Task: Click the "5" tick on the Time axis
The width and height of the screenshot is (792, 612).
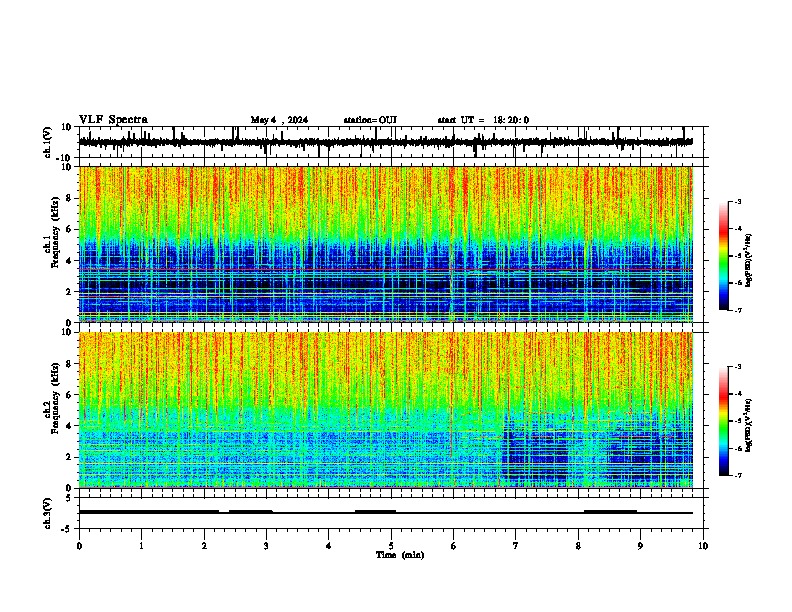Action: [x=391, y=546]
